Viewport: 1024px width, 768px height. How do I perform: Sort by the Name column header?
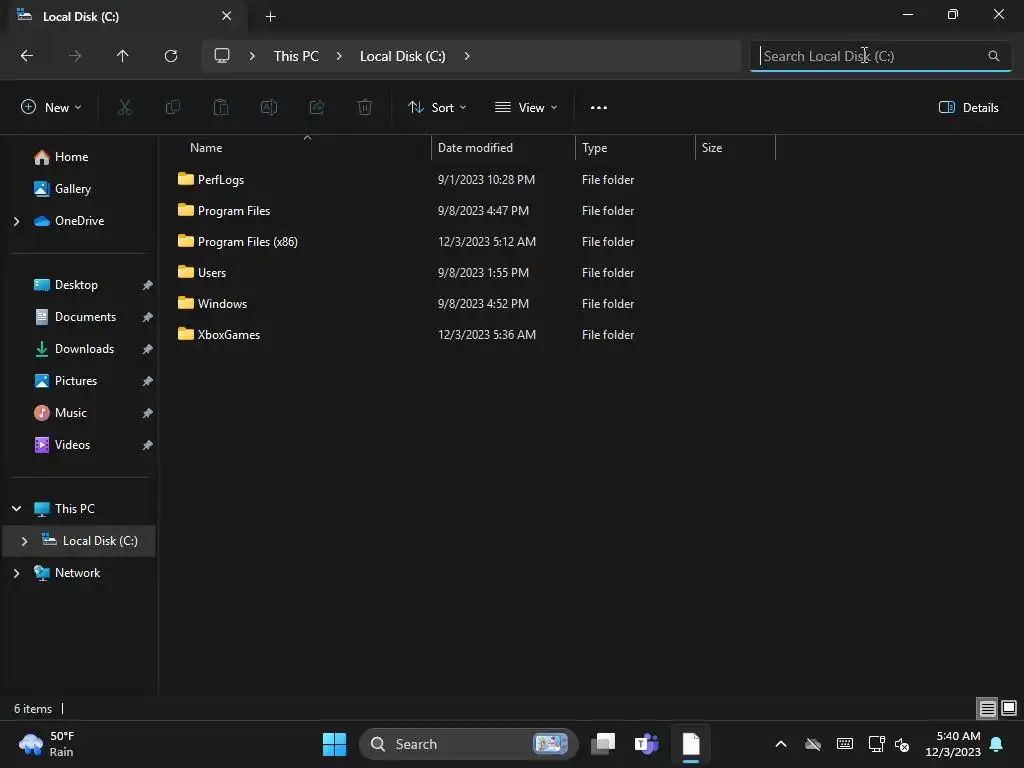click(x=297, y=148)
